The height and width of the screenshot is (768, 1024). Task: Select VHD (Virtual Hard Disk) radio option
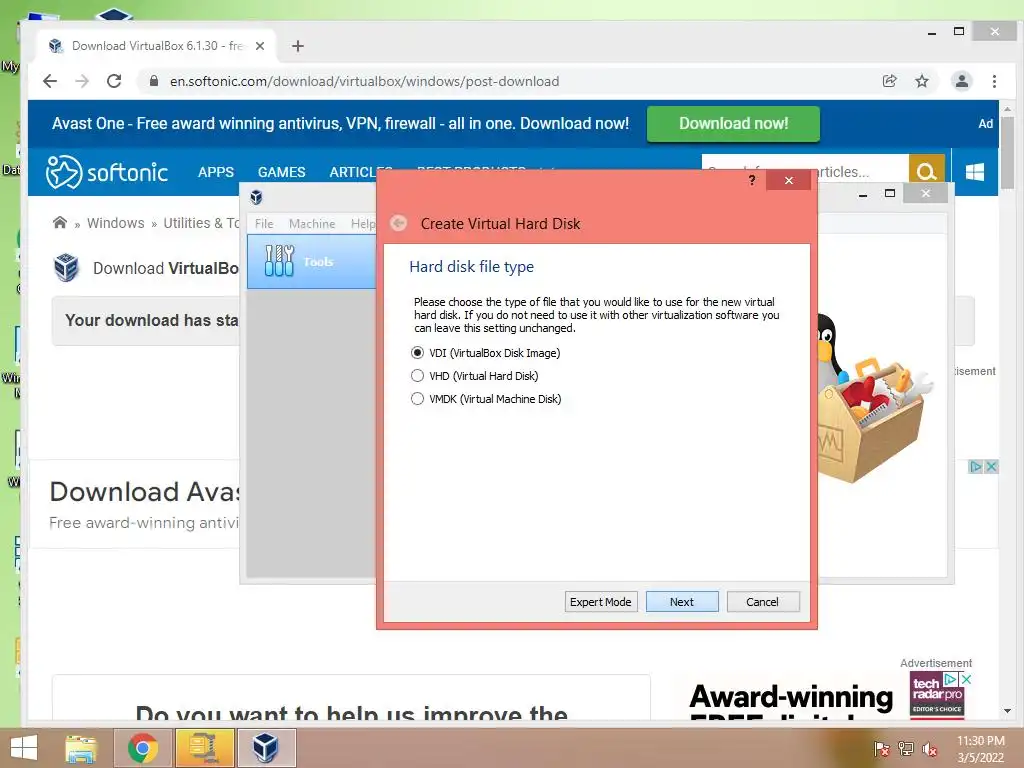coord(475,376)
